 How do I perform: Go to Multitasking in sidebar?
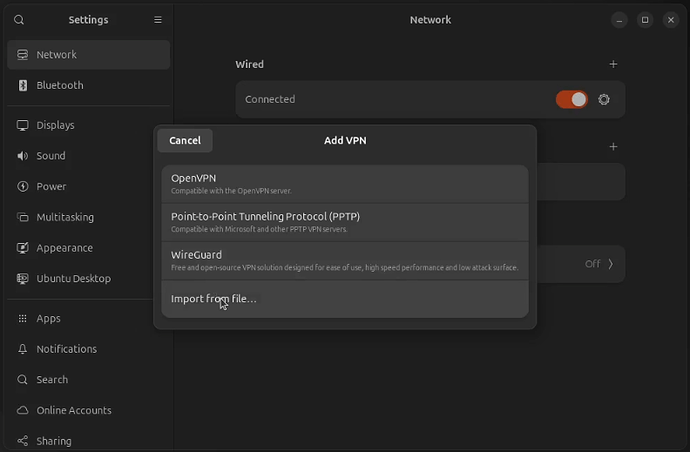coord(65,217)
